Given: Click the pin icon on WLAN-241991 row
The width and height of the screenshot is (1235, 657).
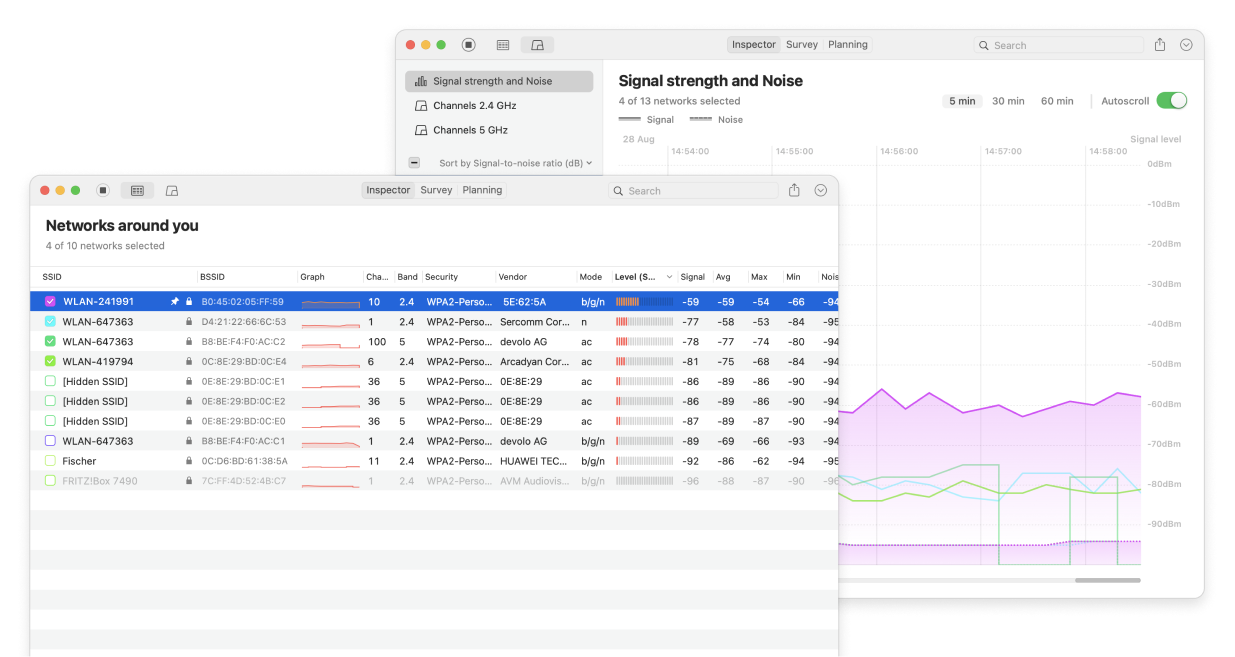Looking at the screenshot, I should (x=173, y=301).
